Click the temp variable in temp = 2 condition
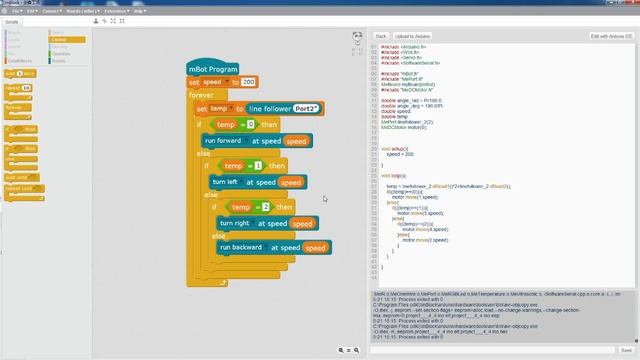 (240, 207)
